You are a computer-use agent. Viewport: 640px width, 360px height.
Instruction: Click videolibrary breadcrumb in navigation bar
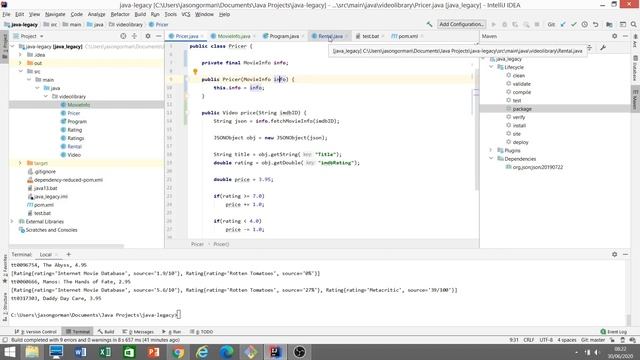click(126, 24)
